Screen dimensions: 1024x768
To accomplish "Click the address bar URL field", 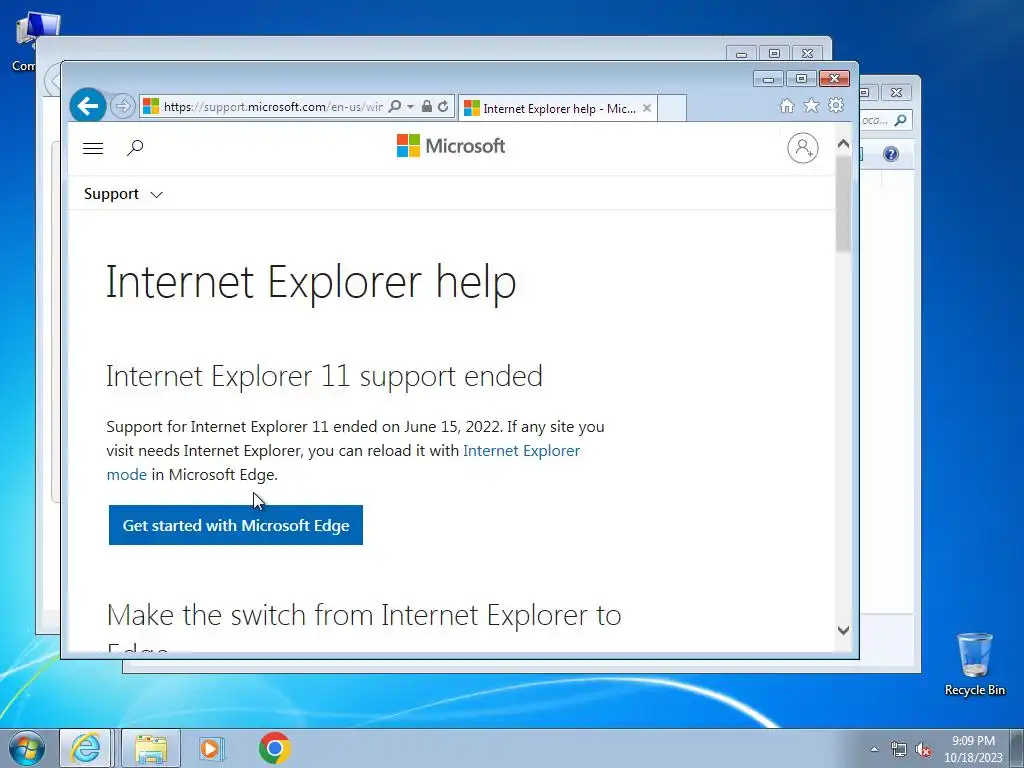I will [273, 106].
